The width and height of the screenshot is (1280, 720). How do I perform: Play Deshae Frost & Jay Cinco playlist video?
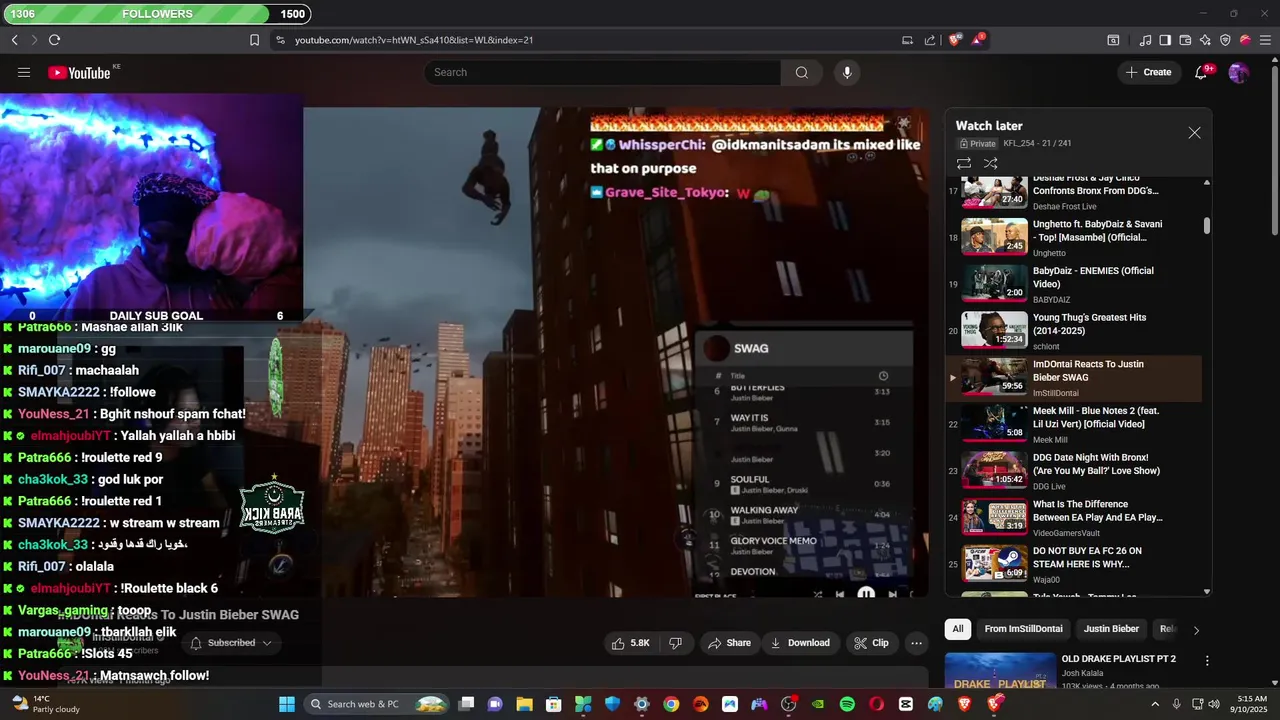(1075, 190)
